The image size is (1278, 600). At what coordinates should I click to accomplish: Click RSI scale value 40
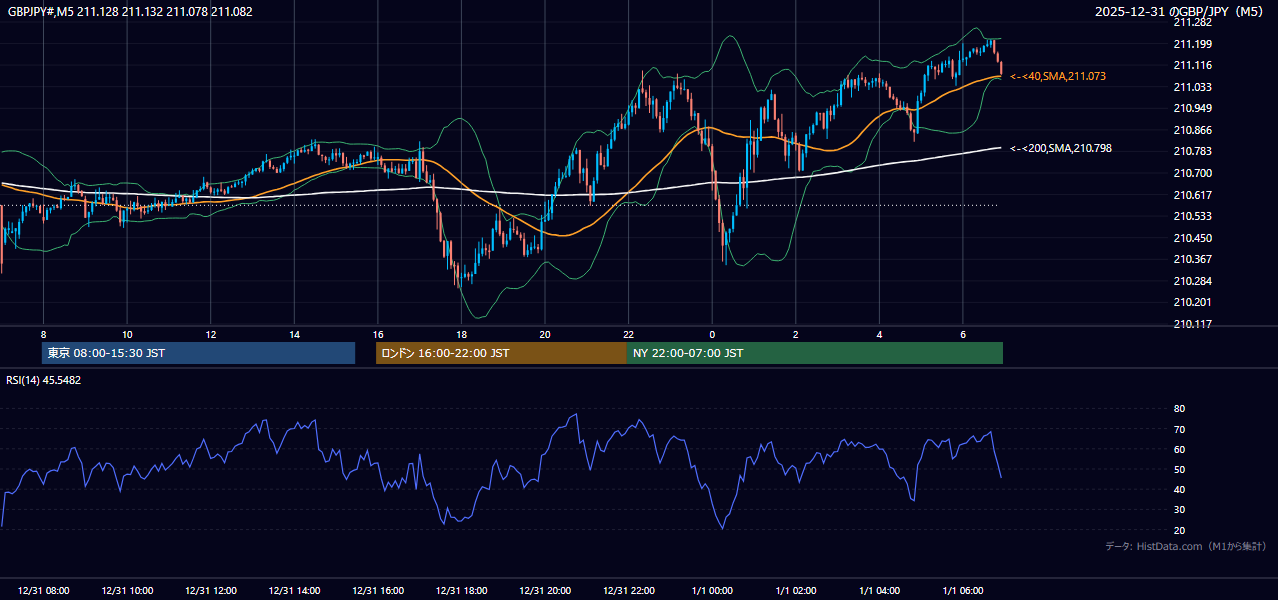pyautogui.click(x=1179, y=489)
